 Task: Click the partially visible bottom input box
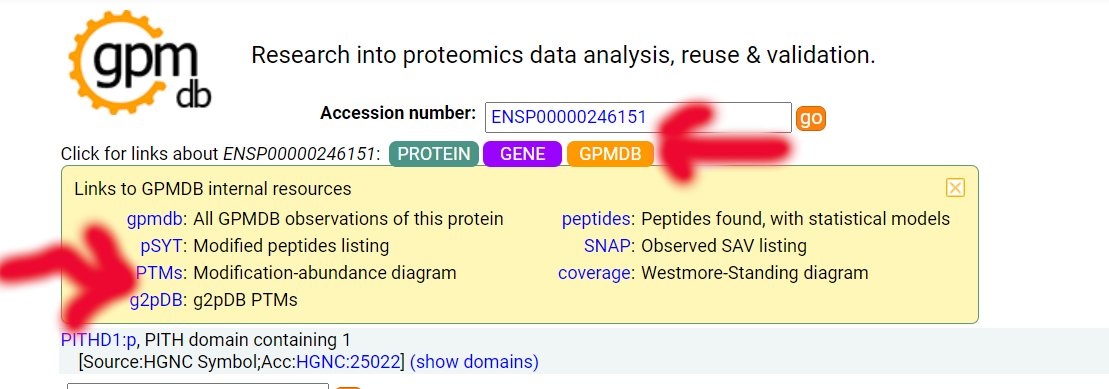pyautogui.click(x=198, y=386)
